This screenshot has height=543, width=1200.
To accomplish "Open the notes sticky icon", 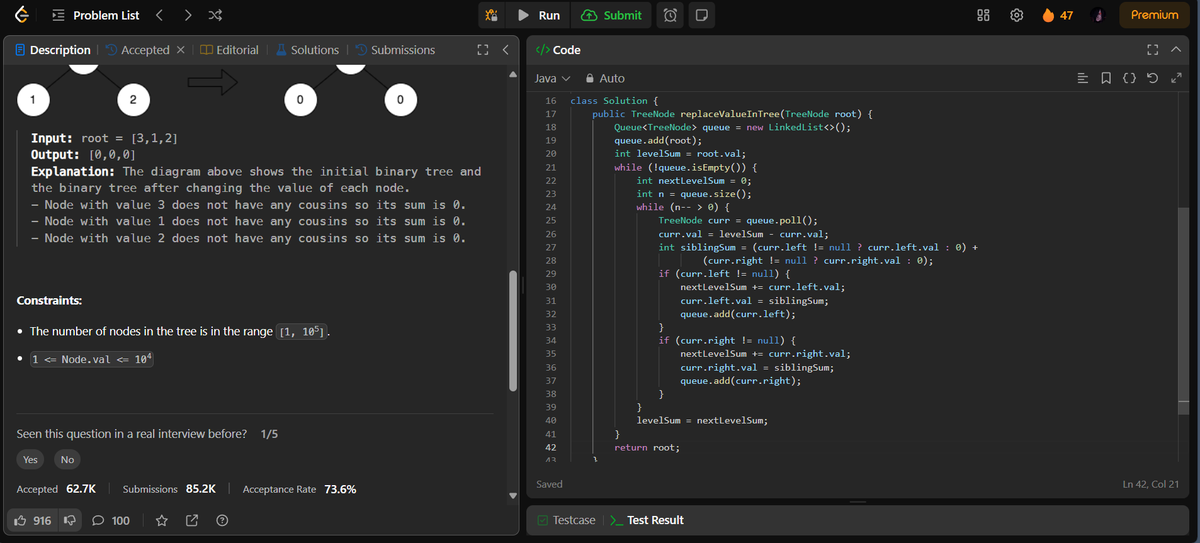I will [x=701, y=15].
